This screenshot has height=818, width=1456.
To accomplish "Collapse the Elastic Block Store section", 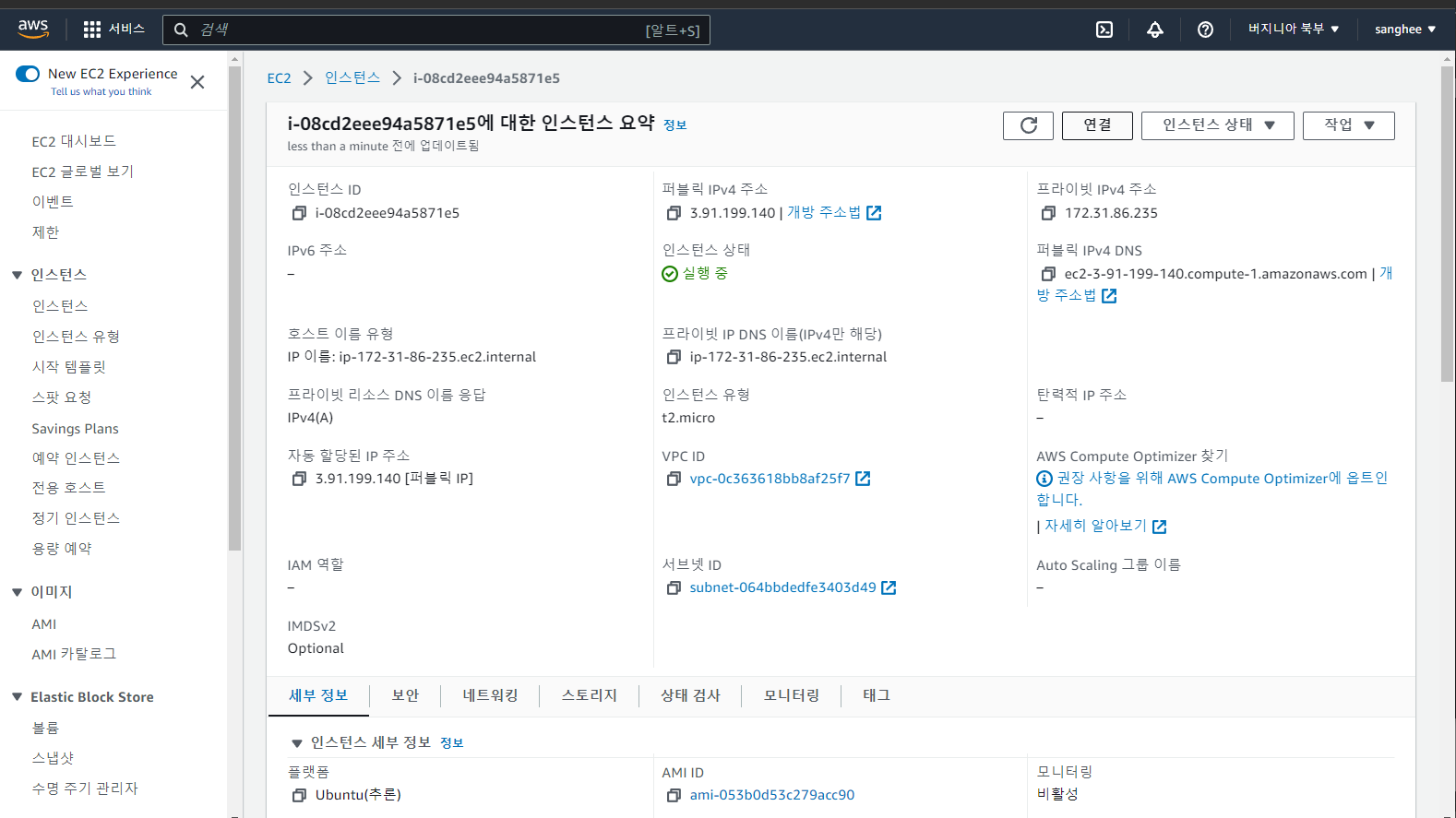I will pos(17,697).
